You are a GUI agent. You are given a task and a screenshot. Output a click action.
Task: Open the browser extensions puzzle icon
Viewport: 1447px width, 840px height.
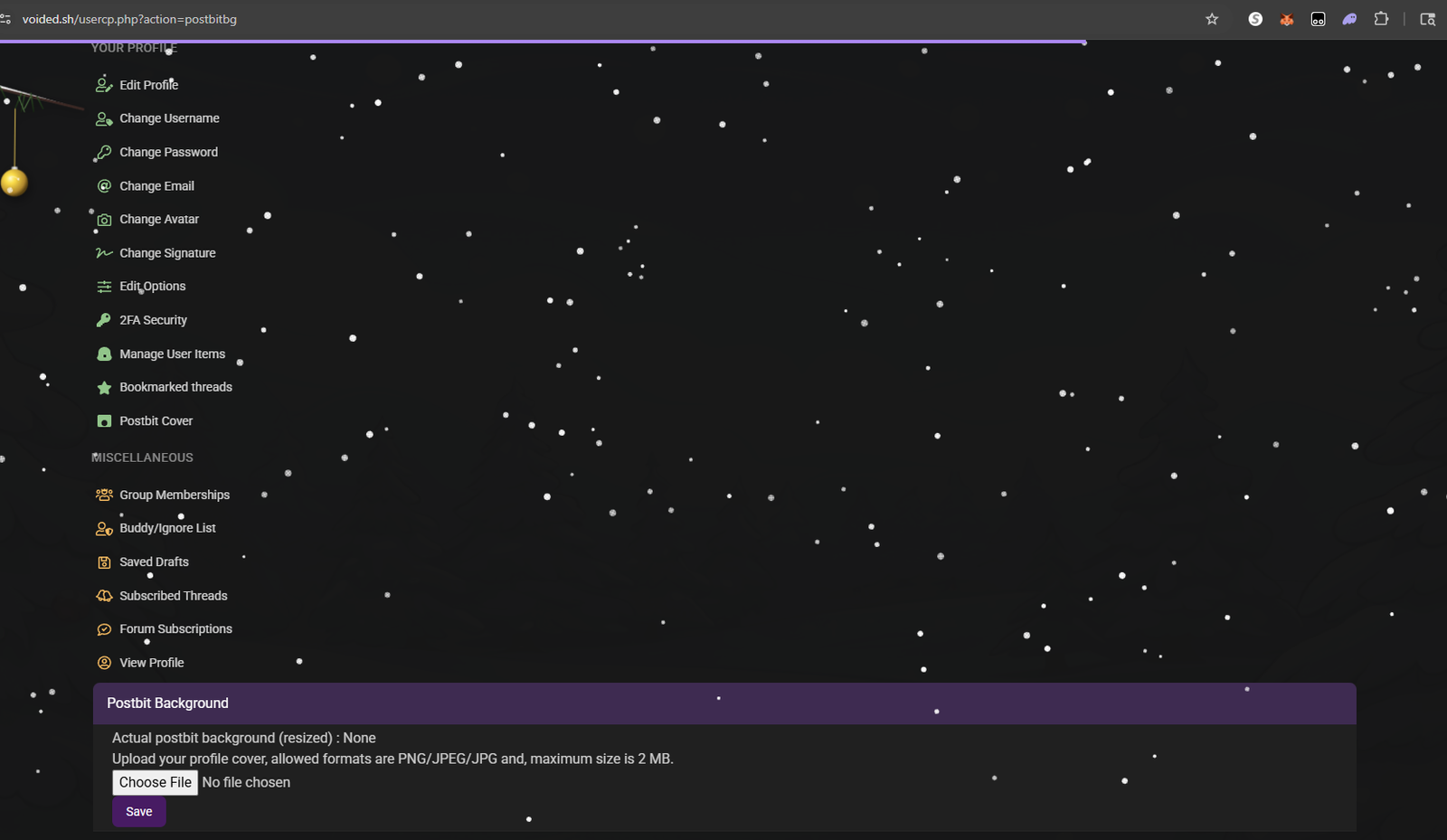click(1381, 18)
